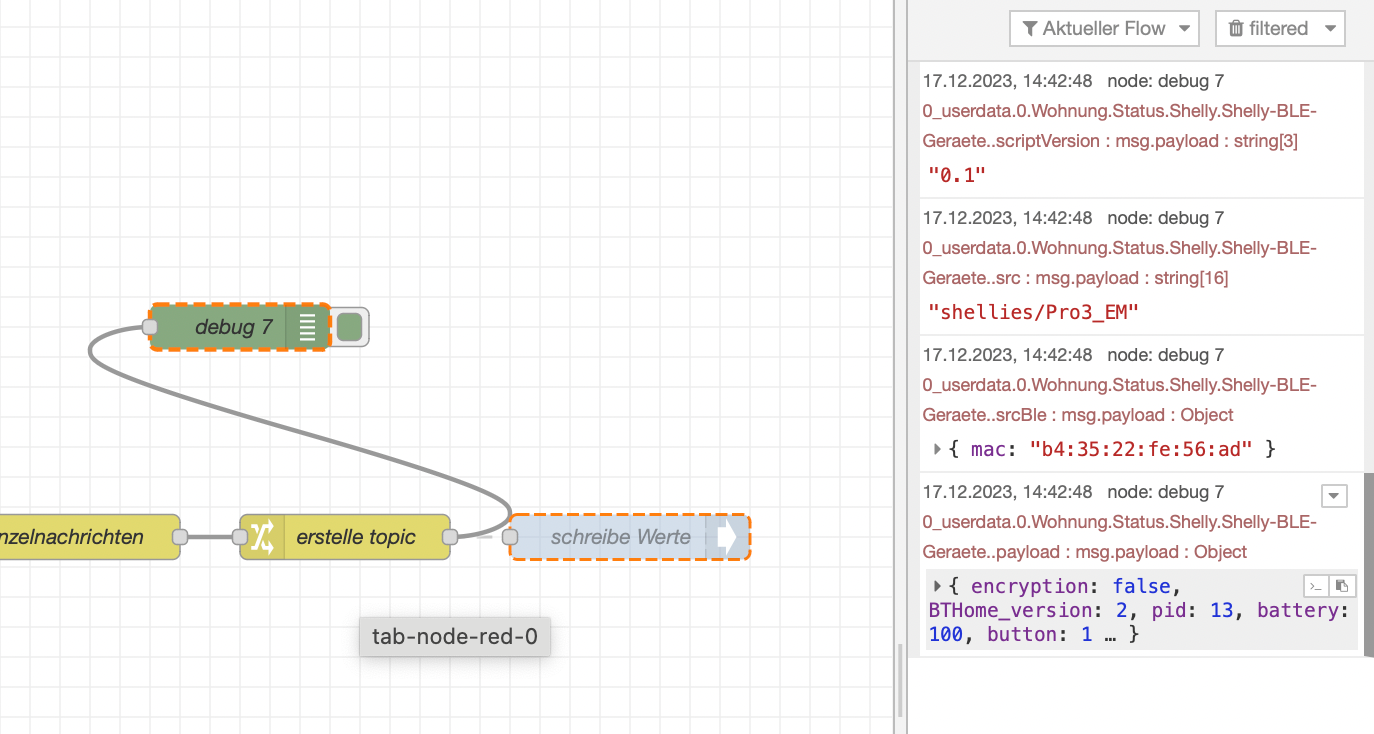Click the input port of debug 7 node
Screen dimensions: 1374x734
click(x=150, y=327)
